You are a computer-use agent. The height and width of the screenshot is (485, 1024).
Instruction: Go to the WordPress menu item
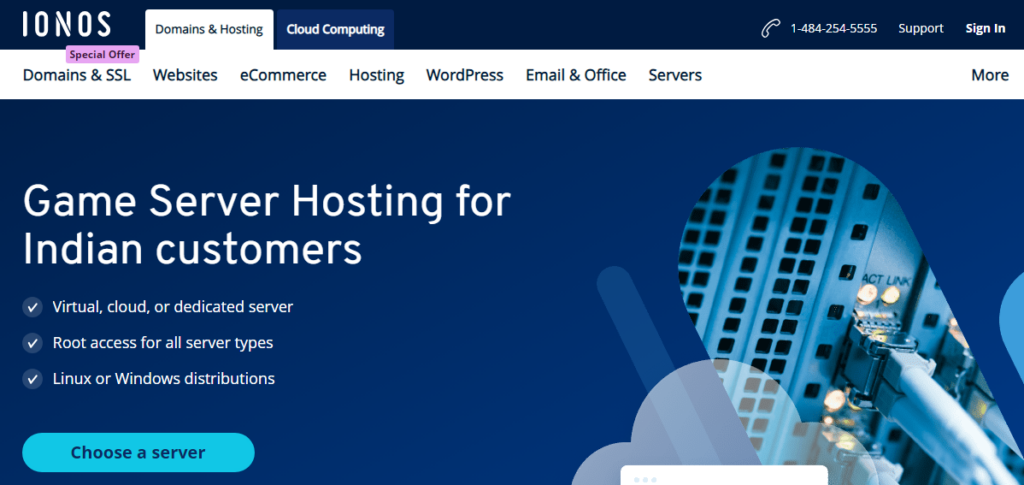pyautogui.click(x=464, y=75)
